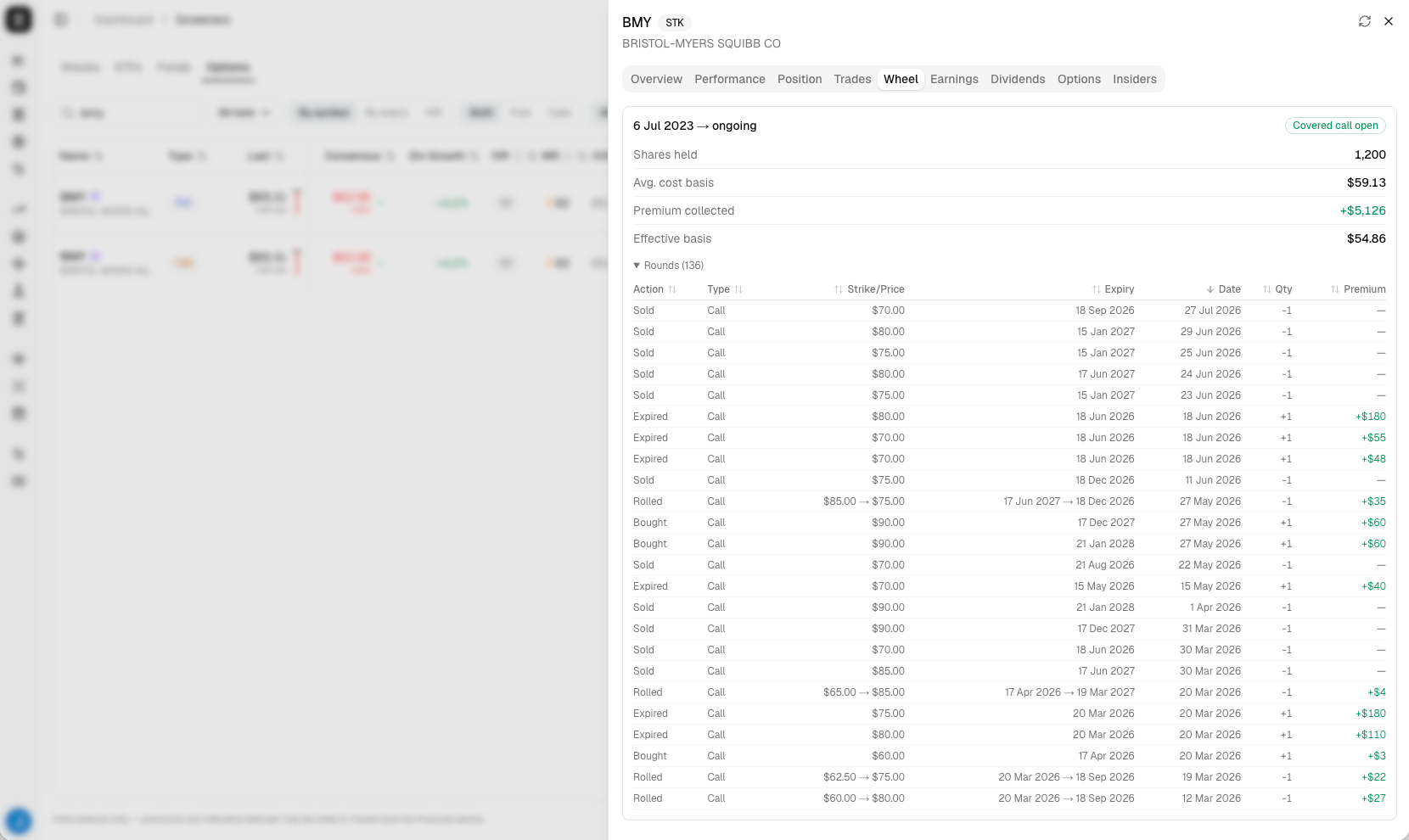Close the BMY detail panel
The height and width of the screenshot is (840, 1409).
click(x=1389, y=21)
